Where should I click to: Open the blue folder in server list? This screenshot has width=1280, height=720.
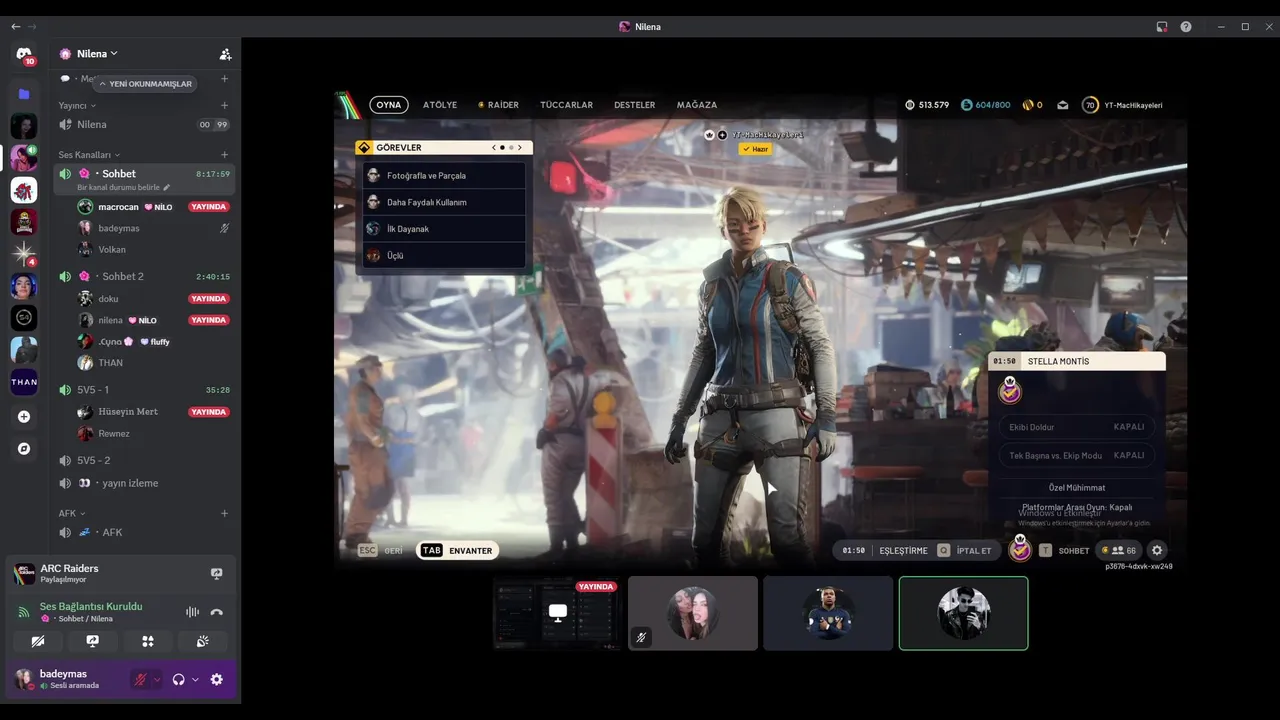coord(24,94)
